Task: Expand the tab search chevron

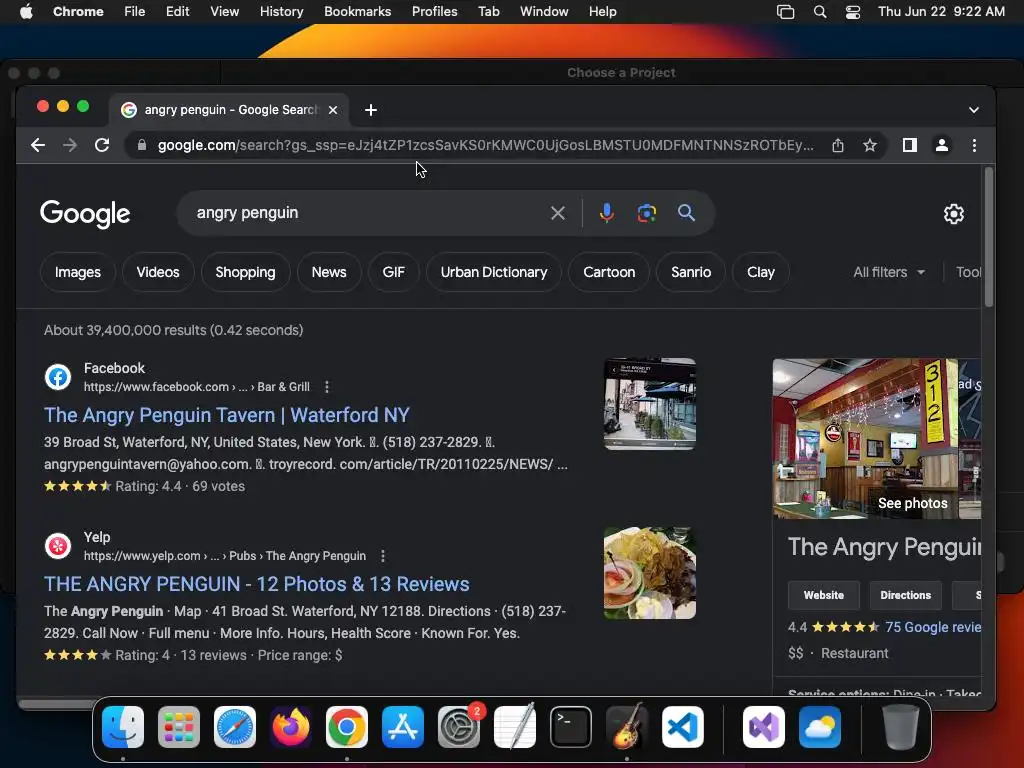Action: point(974,110)
